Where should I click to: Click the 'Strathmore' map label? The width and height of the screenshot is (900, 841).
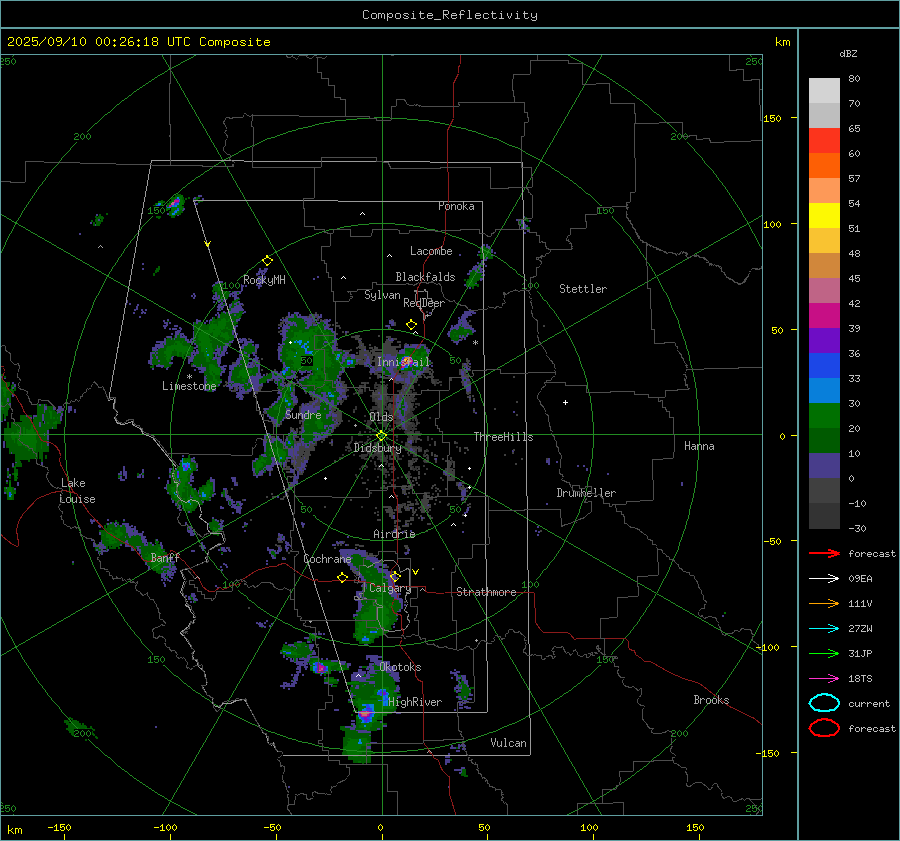click(x=487, y=592)
